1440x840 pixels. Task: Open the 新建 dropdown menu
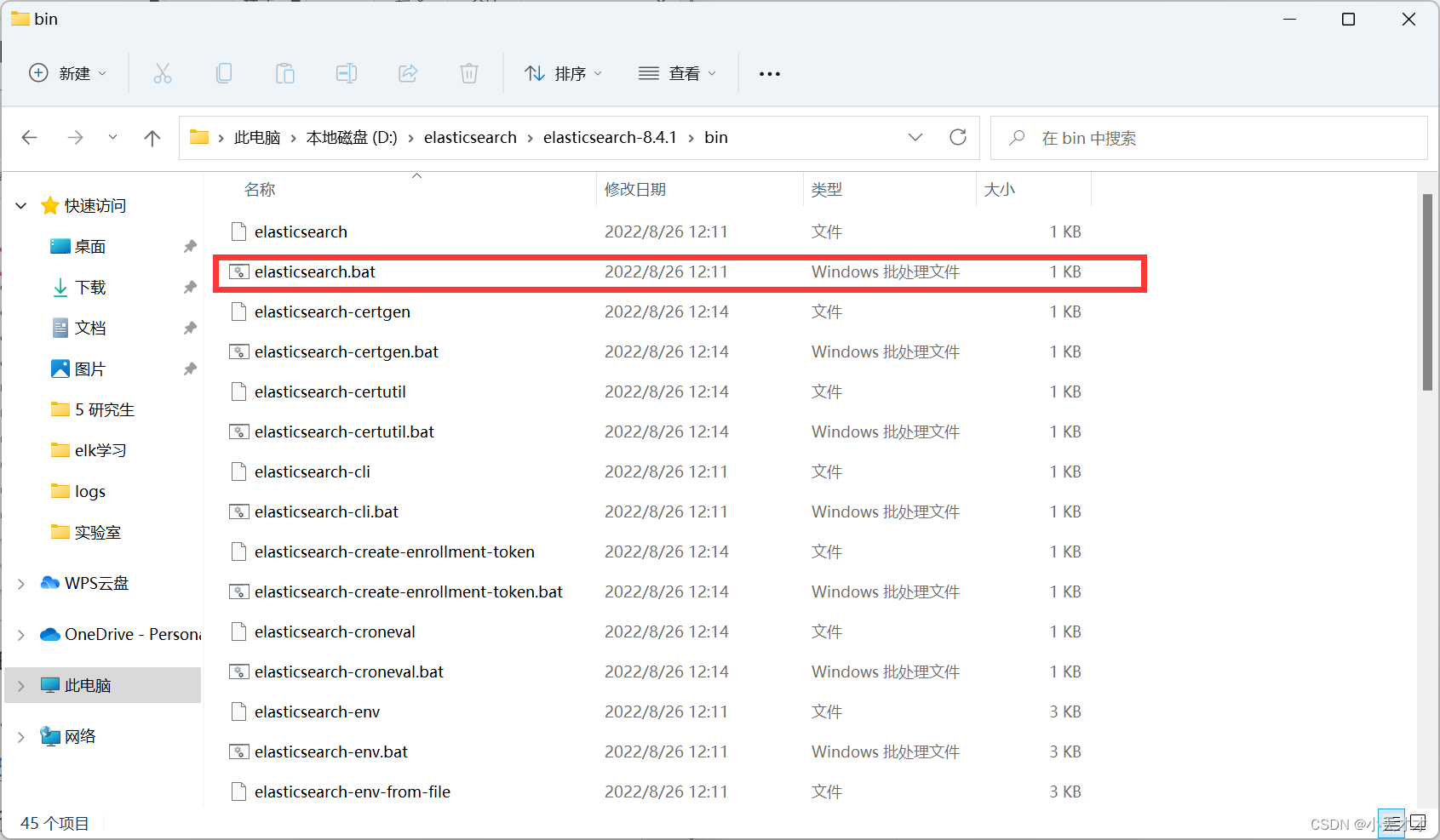(68, 73)
